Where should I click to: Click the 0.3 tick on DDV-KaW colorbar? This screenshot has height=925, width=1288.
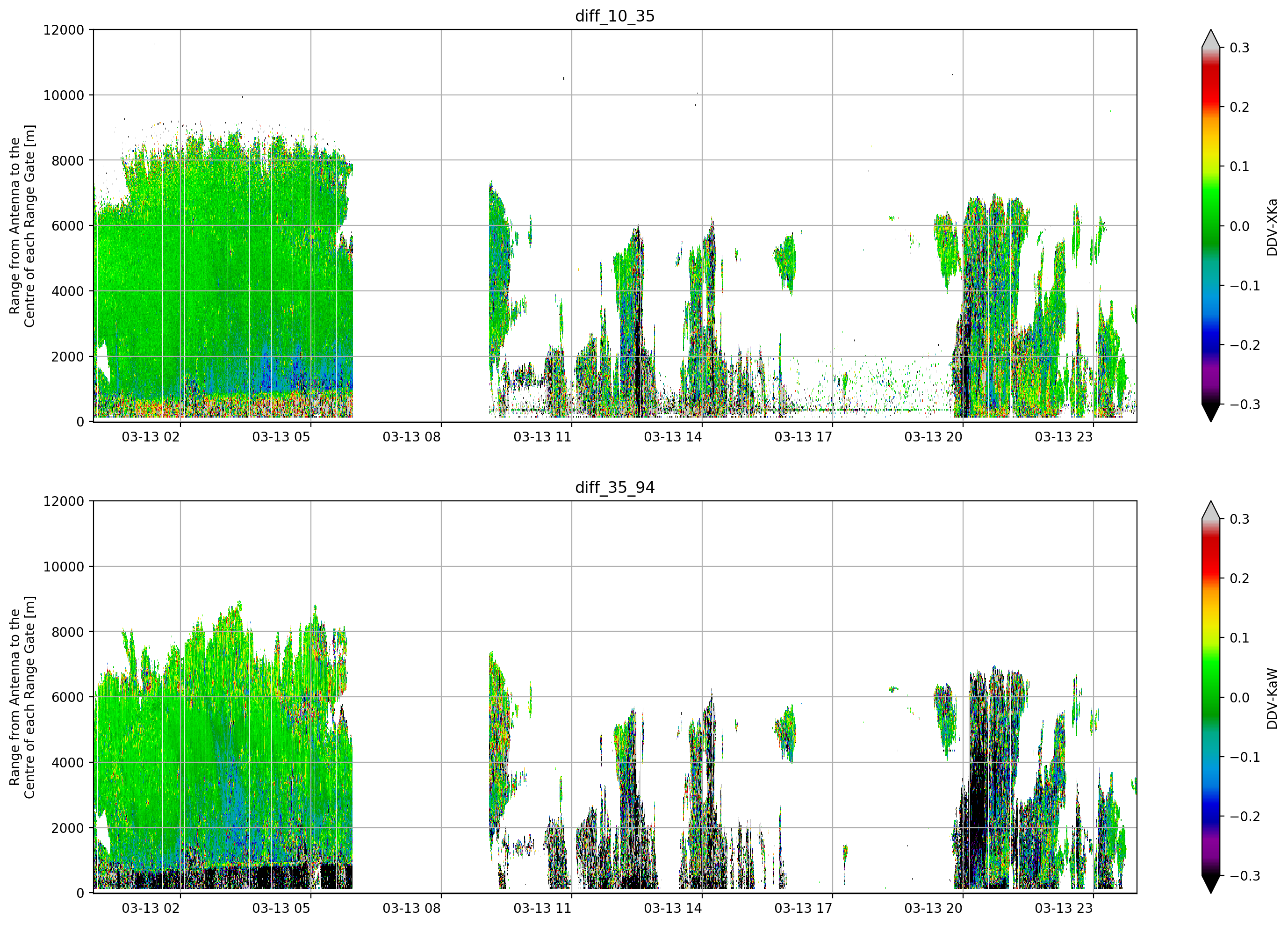(x=1240, y=519)
